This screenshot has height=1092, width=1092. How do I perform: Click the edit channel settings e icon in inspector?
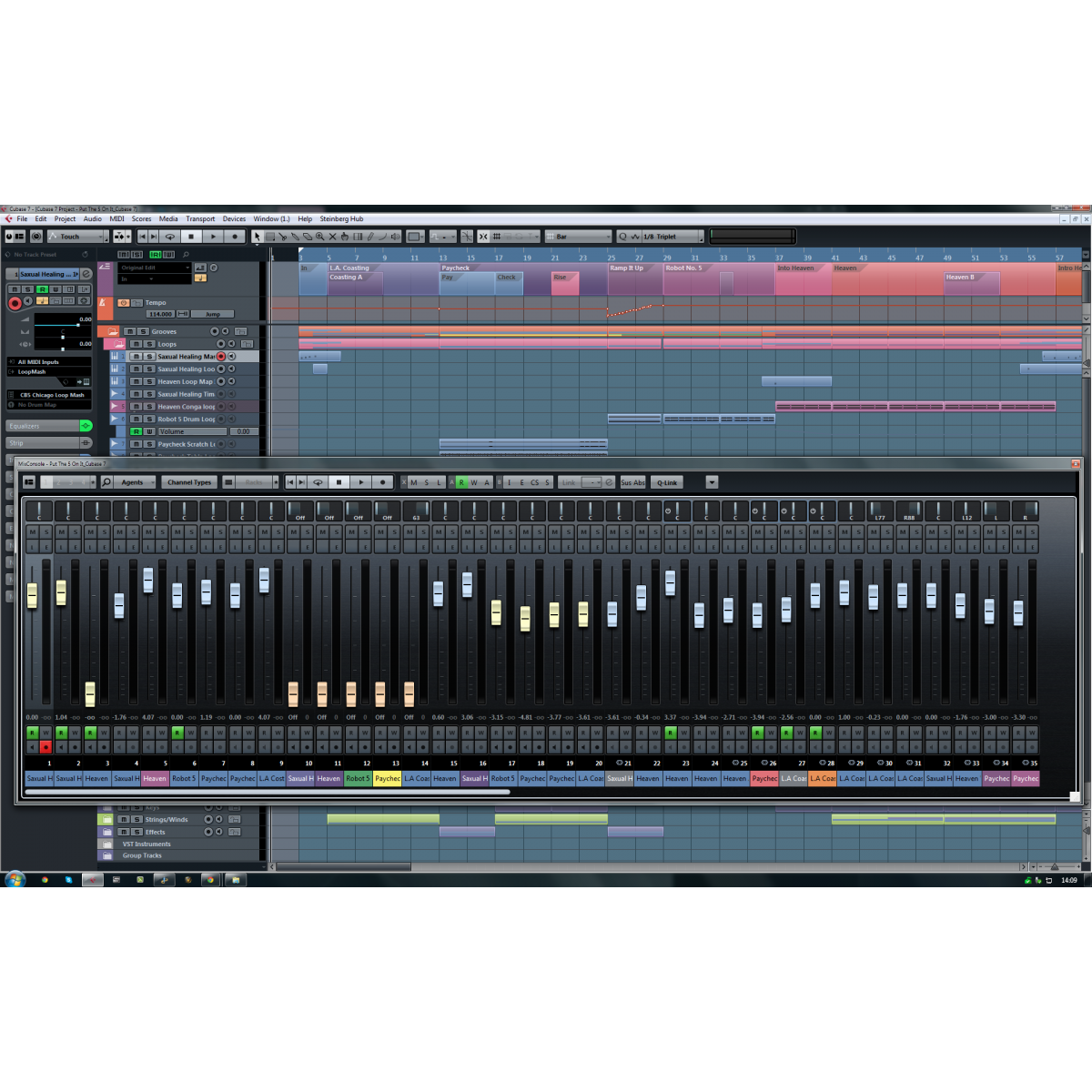[86, 274]
